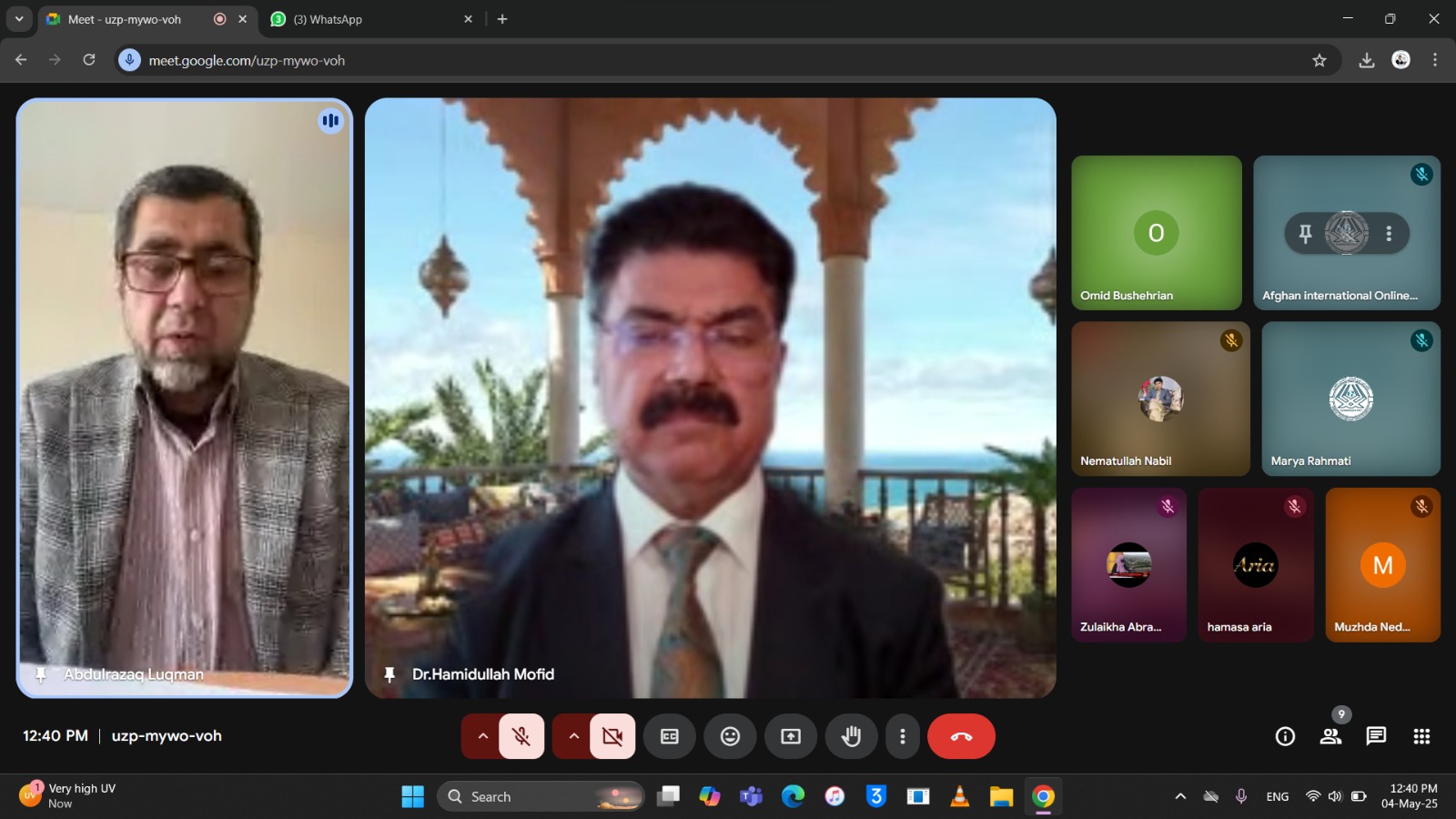Select hamasa aria participant tile
This screenshot has height=819, width=1456.
[1256, 565]
